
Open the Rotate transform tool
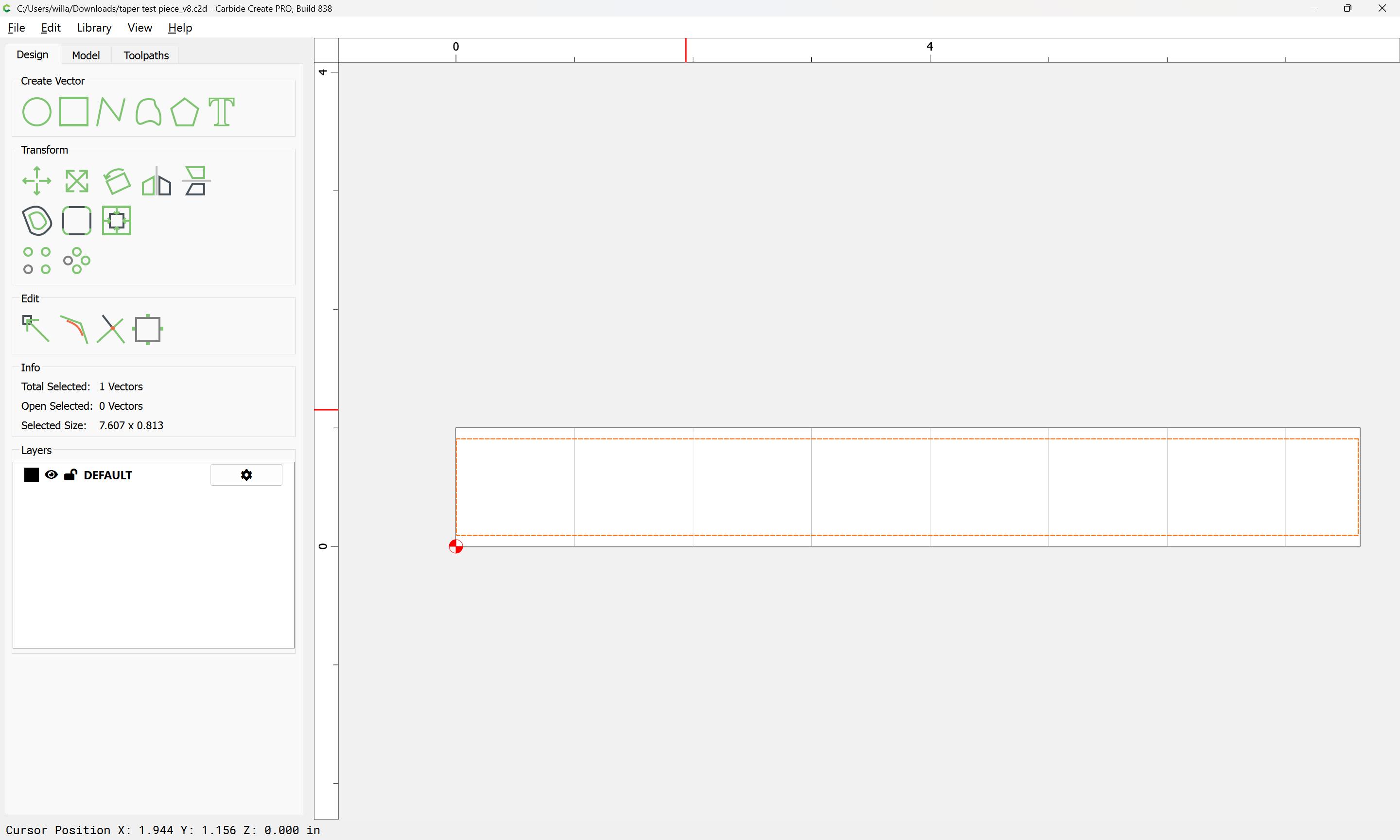117,181
